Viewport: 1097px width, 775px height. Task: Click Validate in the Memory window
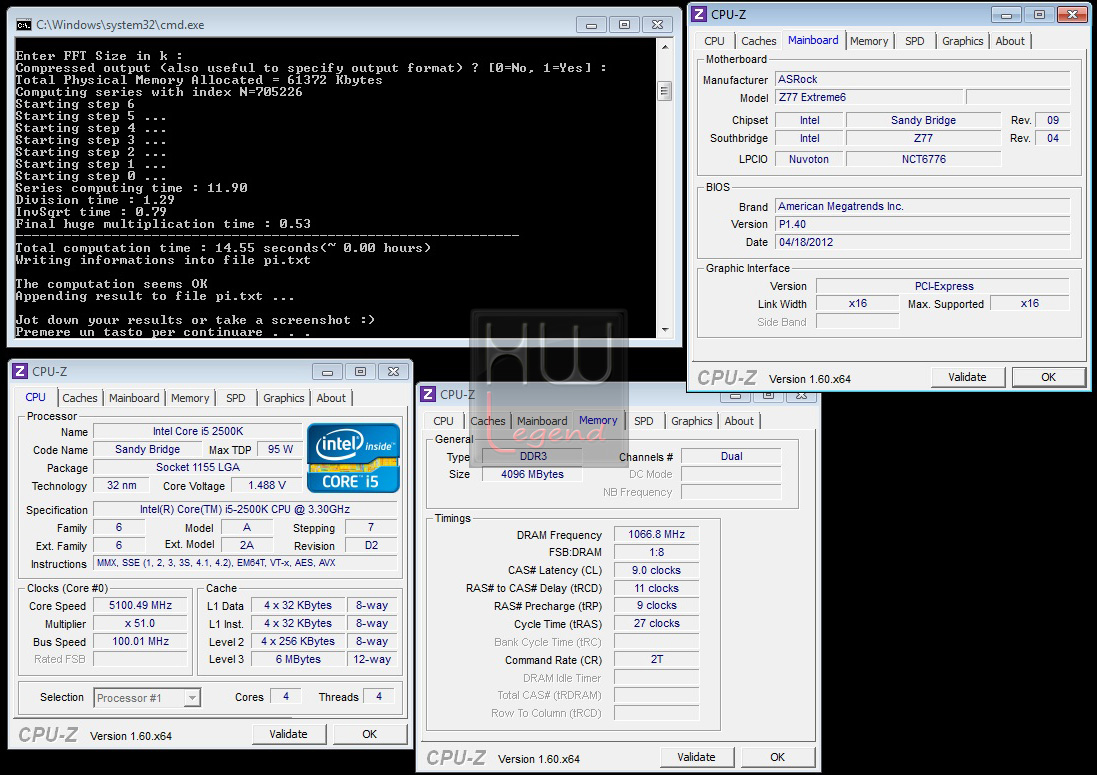pos(697,757)
